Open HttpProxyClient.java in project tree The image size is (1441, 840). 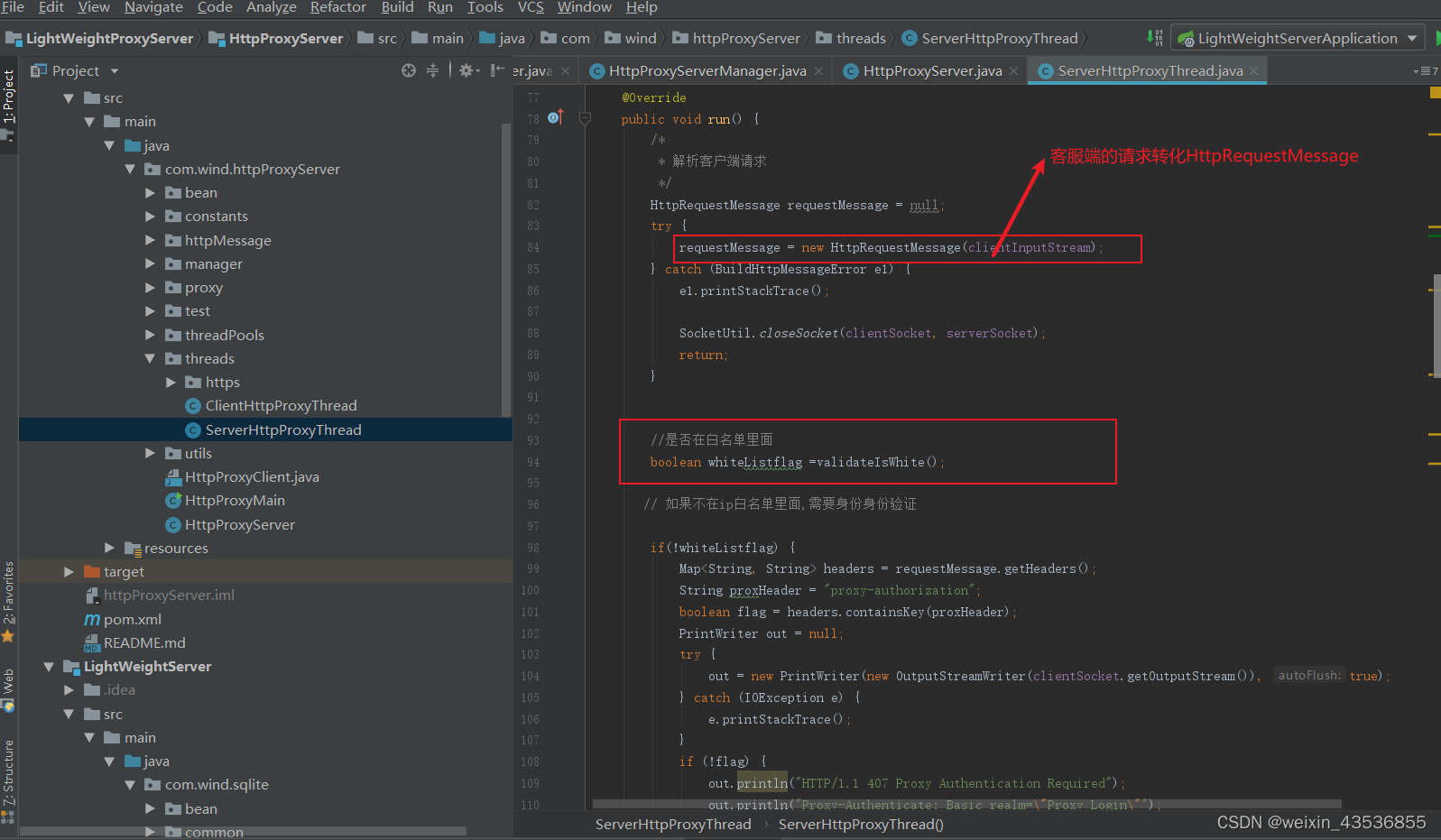point(252,477)
